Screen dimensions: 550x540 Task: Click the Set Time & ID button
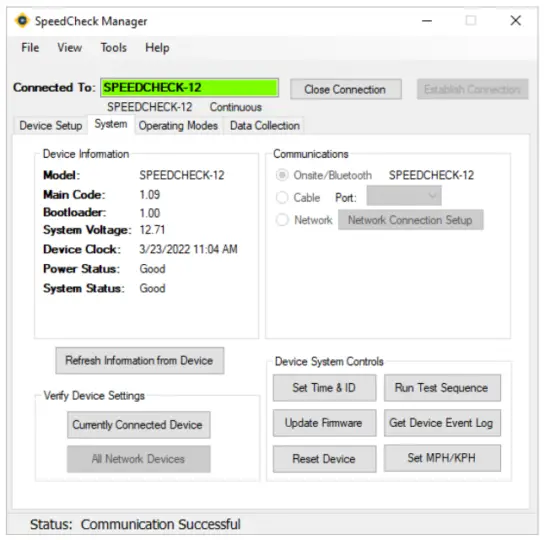(324, 388)
